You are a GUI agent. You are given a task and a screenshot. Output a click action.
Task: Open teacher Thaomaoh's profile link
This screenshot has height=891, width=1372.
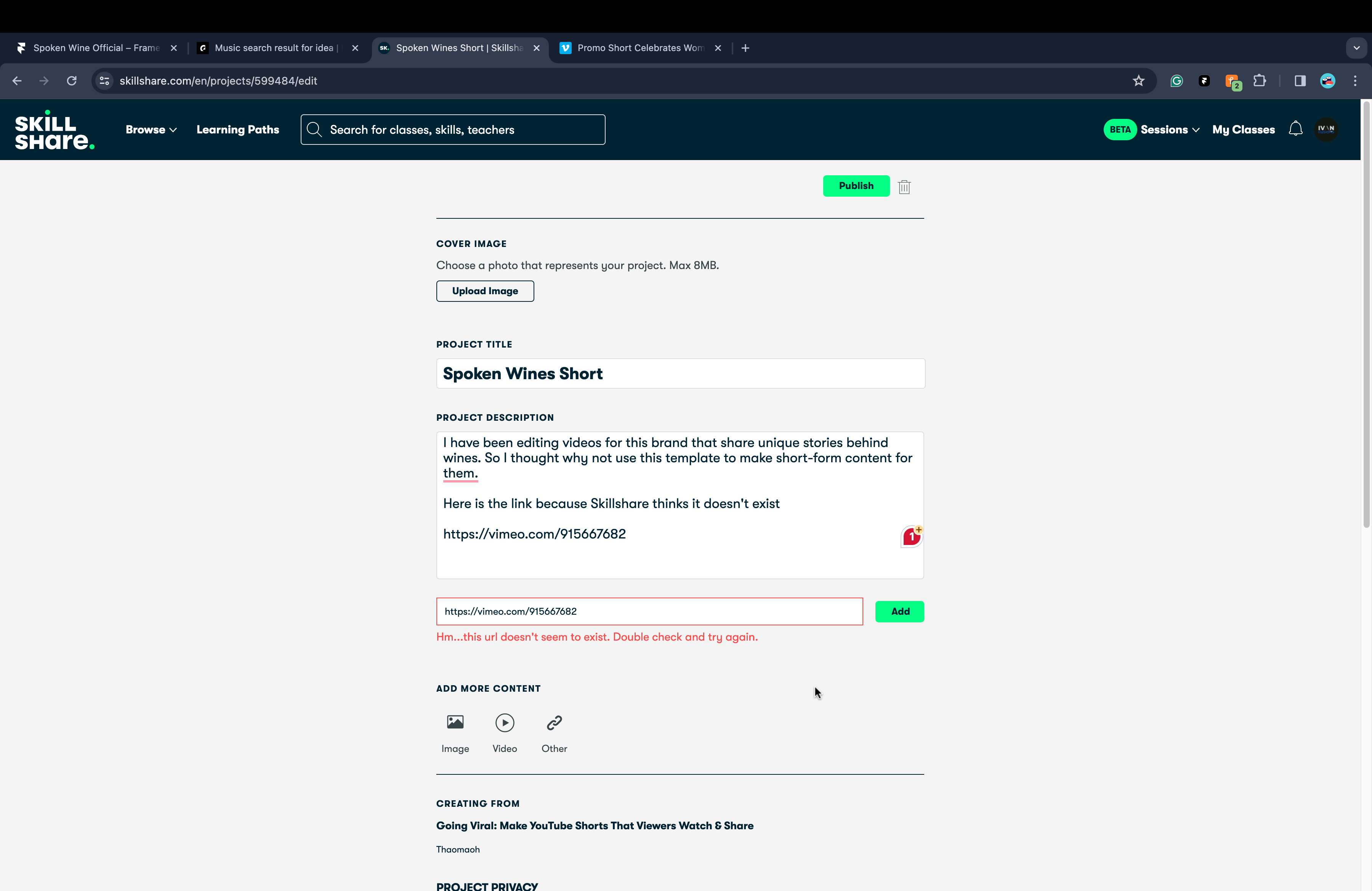(x=458, y=849)
